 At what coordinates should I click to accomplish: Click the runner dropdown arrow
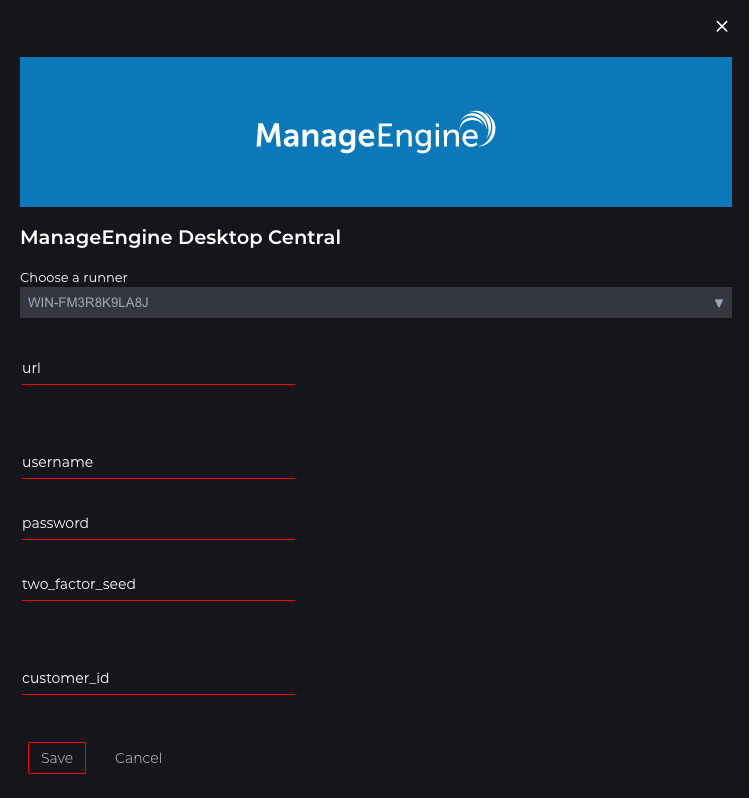point(718,303)
